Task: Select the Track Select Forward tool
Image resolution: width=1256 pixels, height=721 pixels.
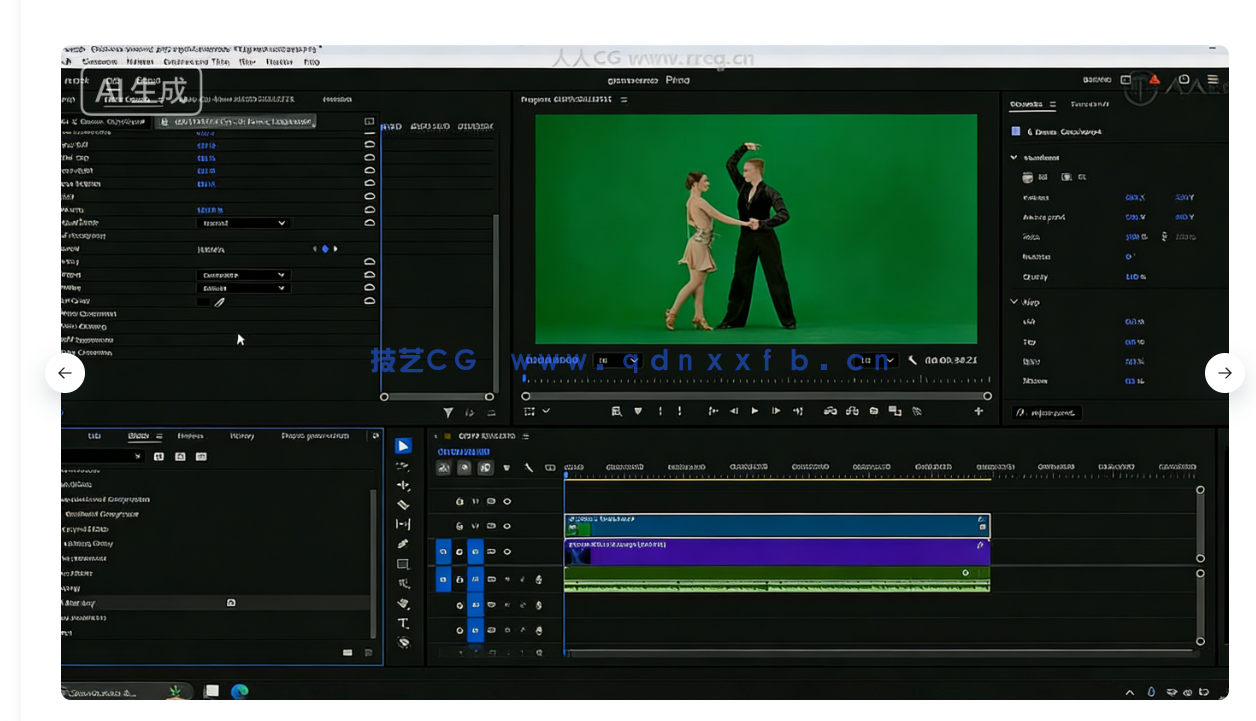Action: tap(403, 466)
